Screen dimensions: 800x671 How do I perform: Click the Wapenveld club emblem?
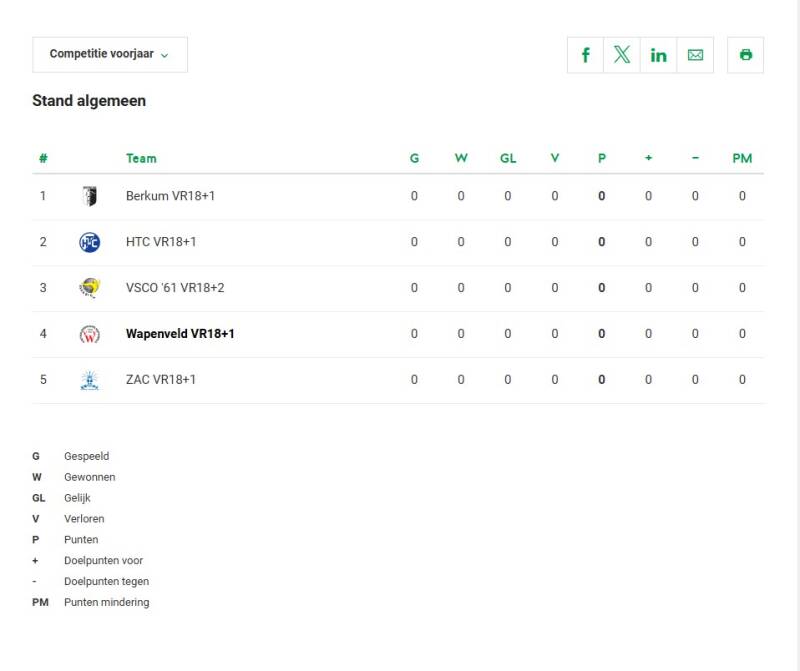point(89,334)
